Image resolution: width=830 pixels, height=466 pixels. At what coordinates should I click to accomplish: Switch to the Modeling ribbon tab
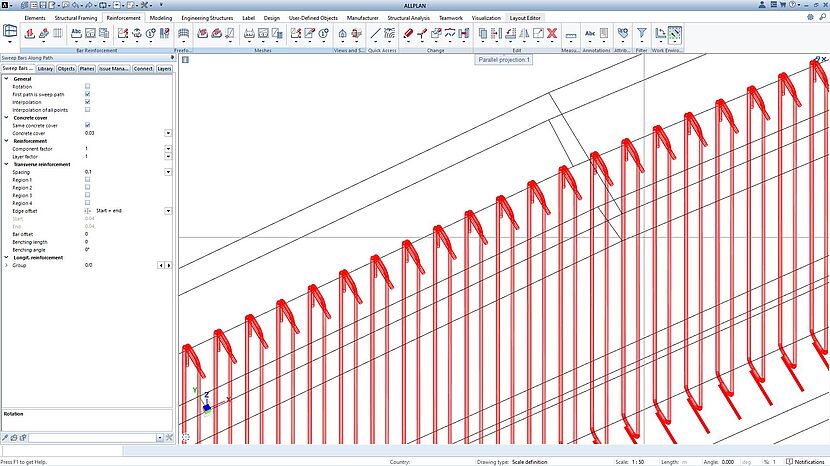coord(161,18)
